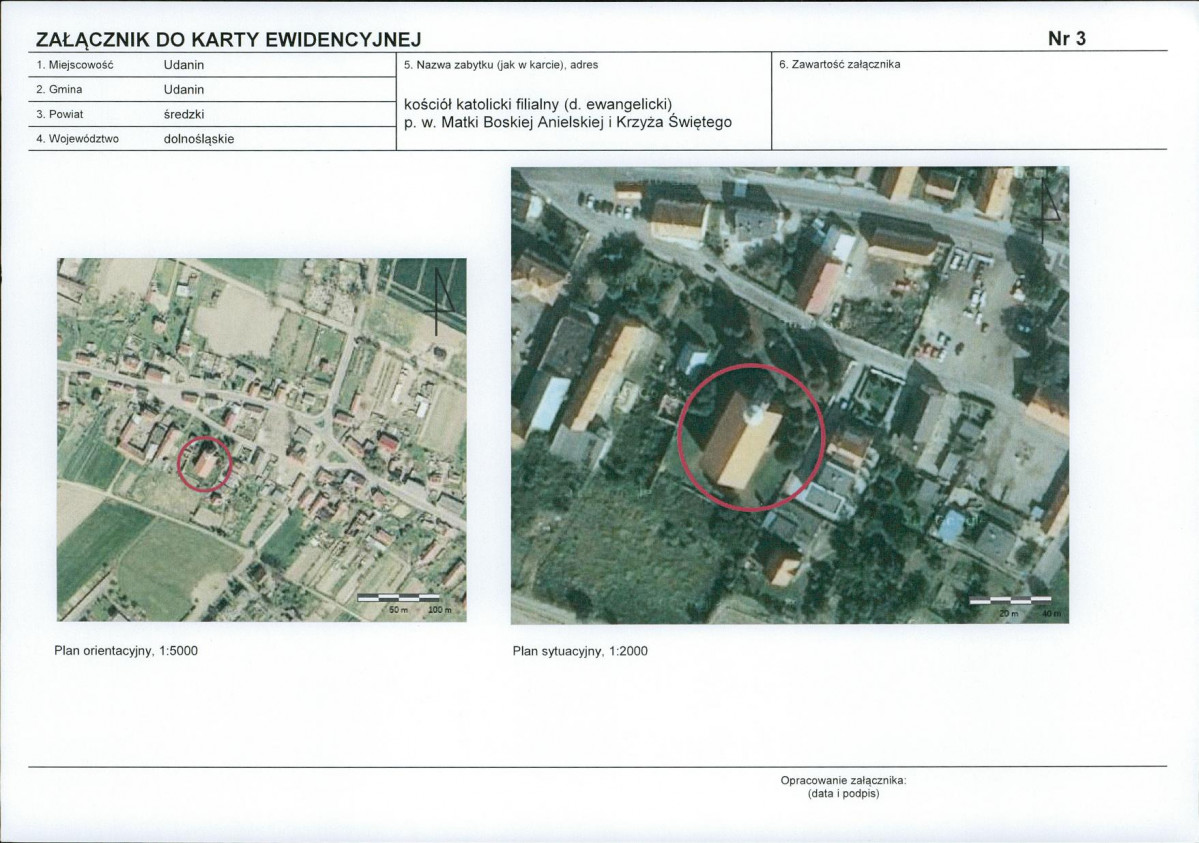
Task: Click the red circle on the orientation plan
Action: (204, 464)
